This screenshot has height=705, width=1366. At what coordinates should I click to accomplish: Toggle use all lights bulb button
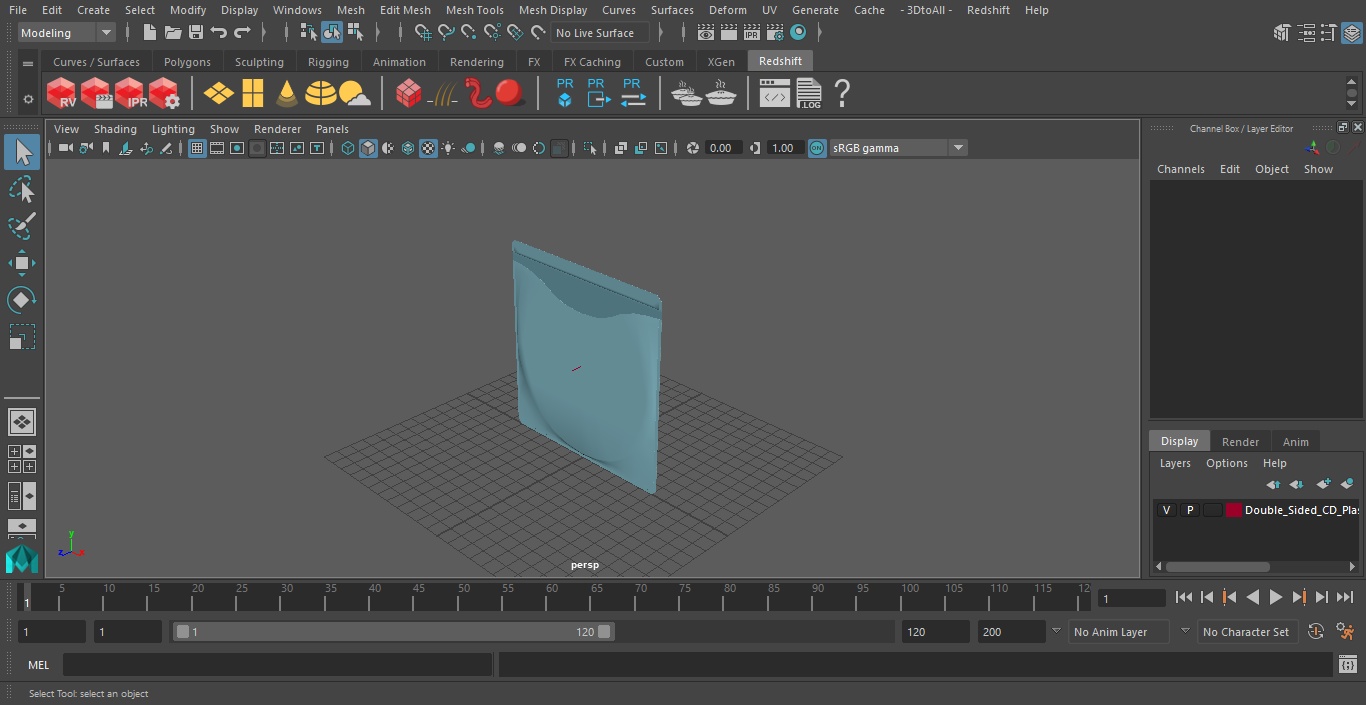[x=448, y=148]
